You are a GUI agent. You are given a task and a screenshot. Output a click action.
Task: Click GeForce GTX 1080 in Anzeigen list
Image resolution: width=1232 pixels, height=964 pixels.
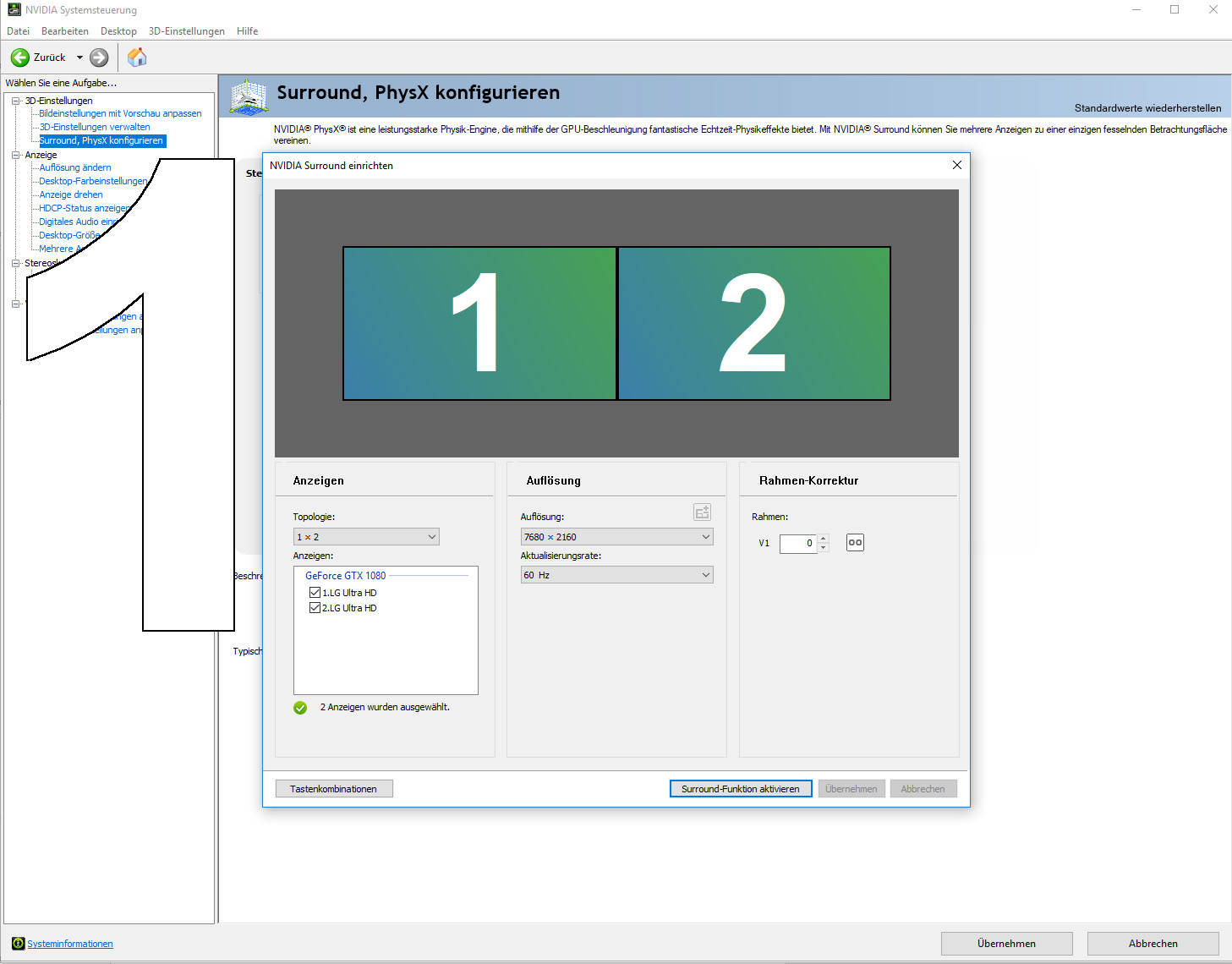(345, 576)
